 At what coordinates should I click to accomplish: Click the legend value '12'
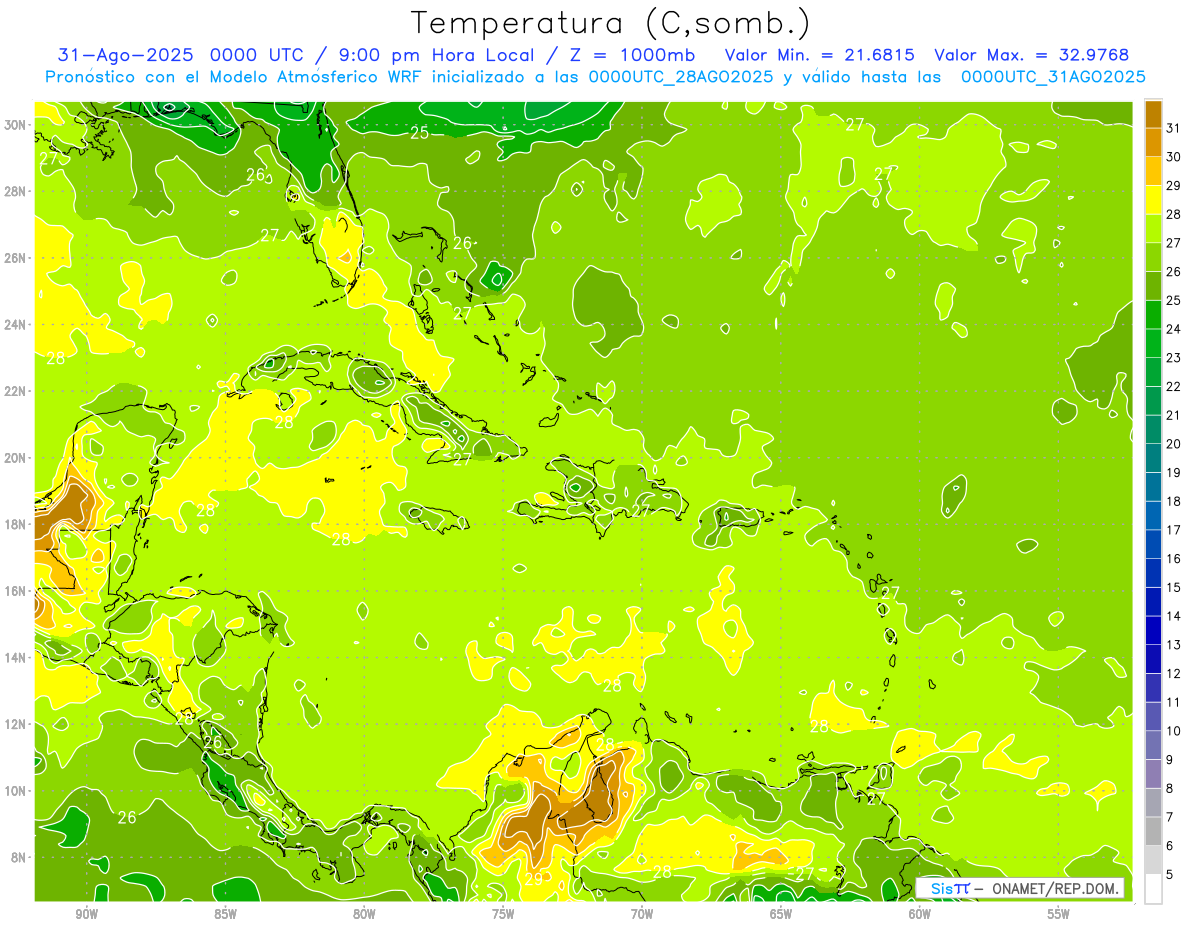point(1174,673)
